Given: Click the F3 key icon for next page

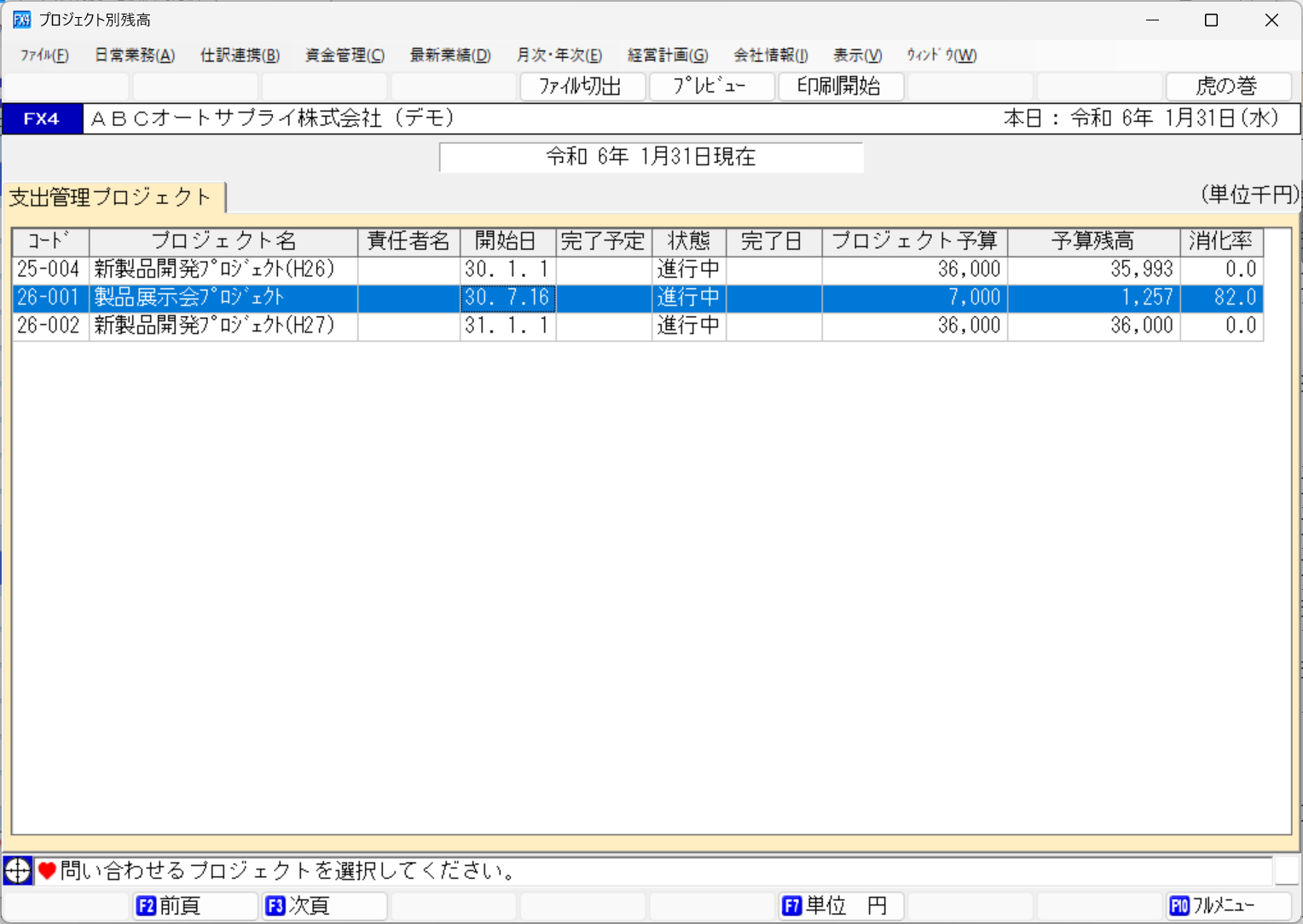Looking at the screenshot, I should coord(275,905).
